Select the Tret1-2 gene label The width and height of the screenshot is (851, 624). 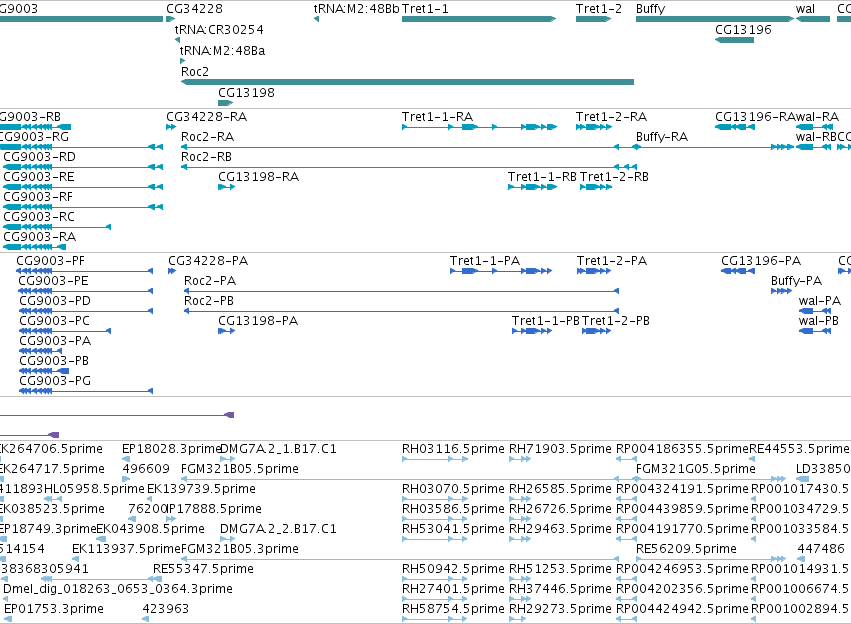pyautogui.click(x=599, y=9)
